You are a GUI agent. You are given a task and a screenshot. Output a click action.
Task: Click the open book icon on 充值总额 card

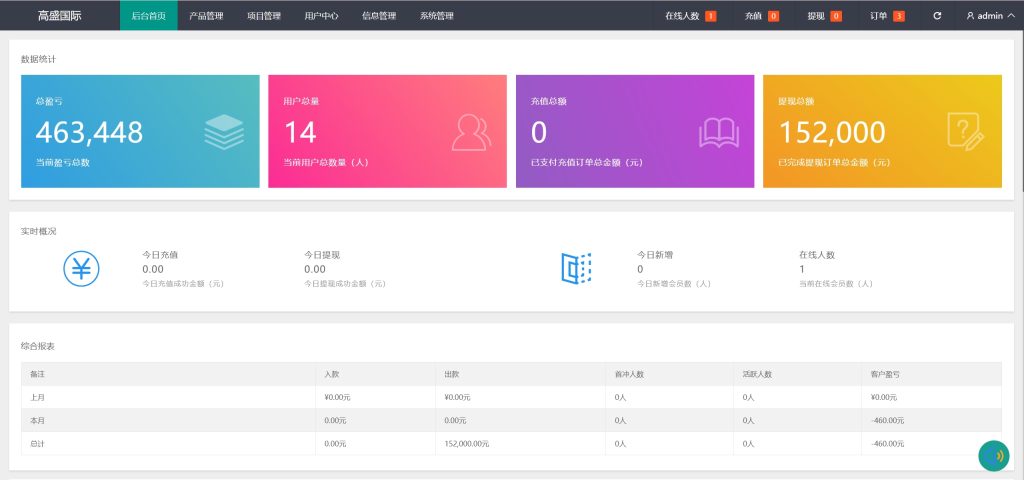tap(718, 133)
